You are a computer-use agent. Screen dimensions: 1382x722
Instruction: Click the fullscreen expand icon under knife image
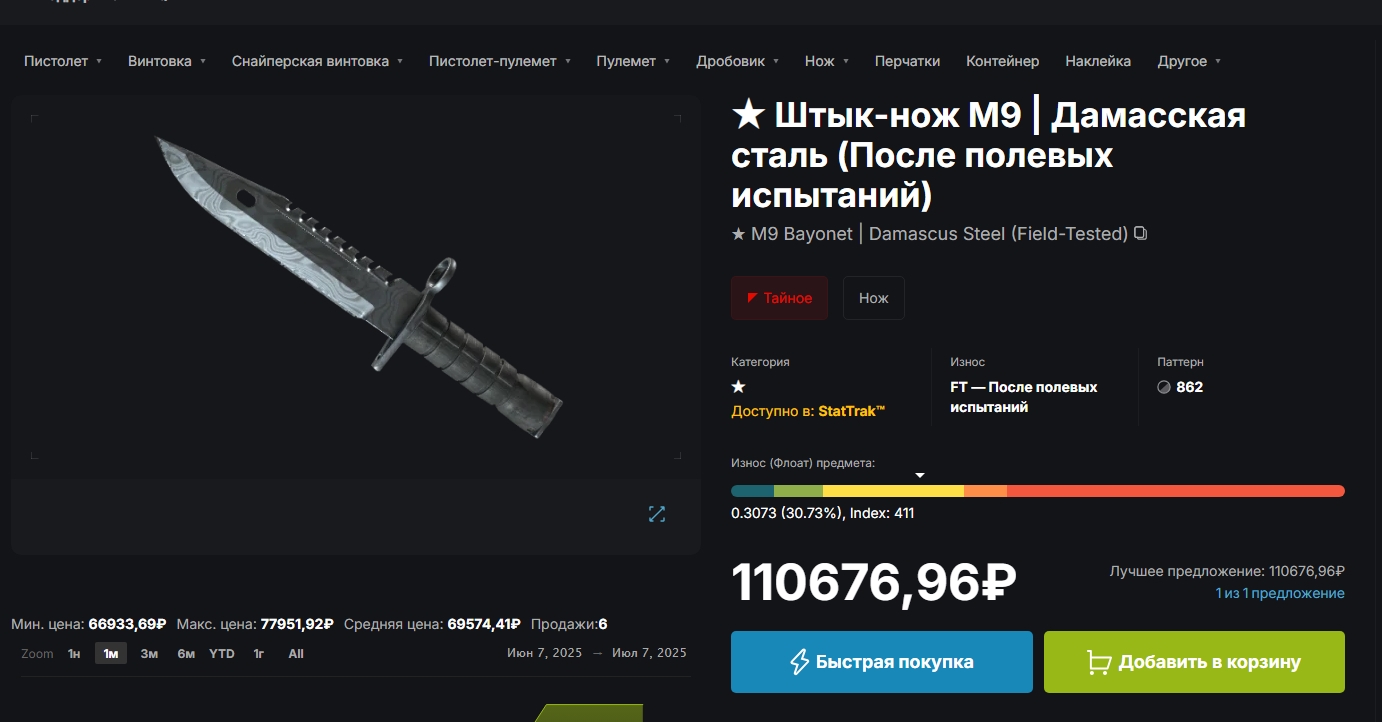coord(657,513)
